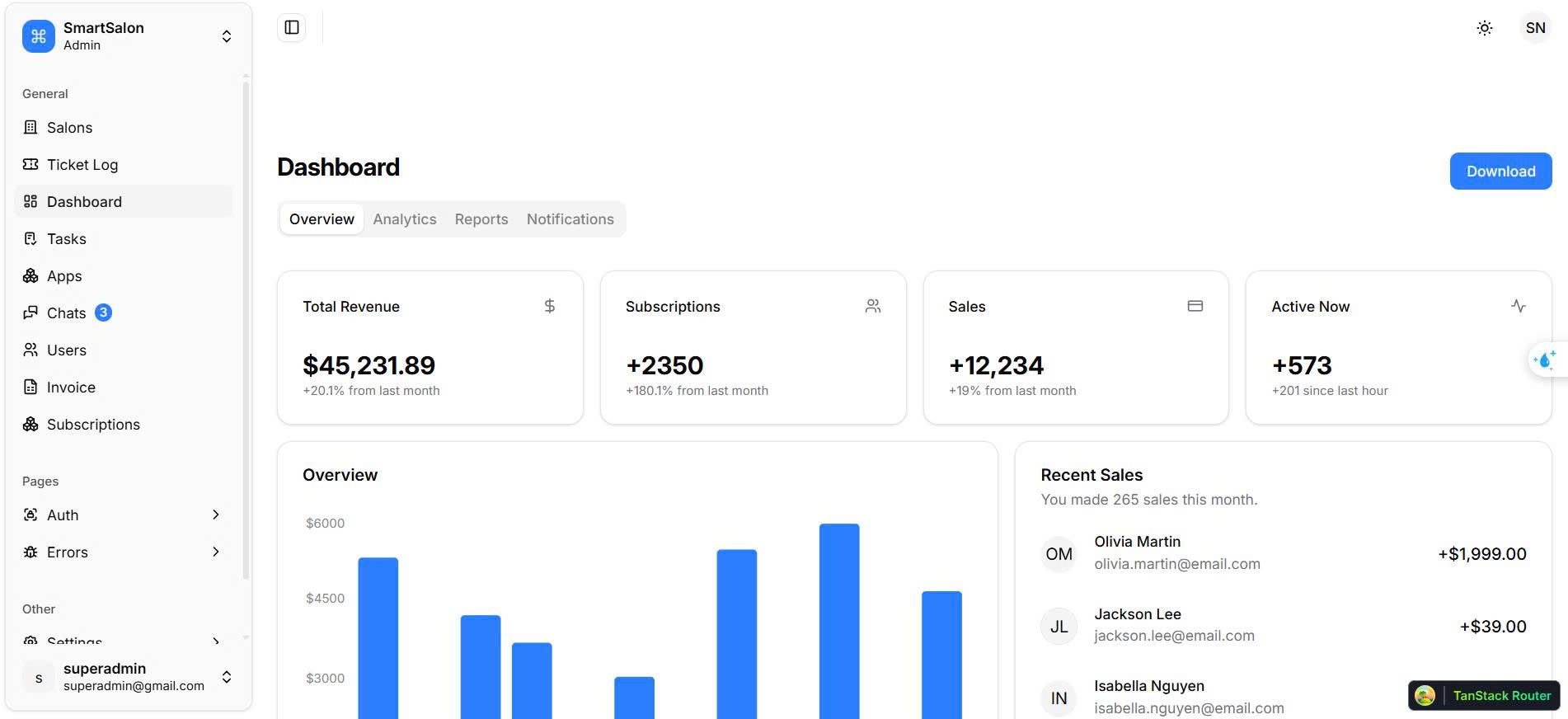Click the IN avatar for Isabella Nguyen
Screen dimensions: 1568x719
(1059, 698)
